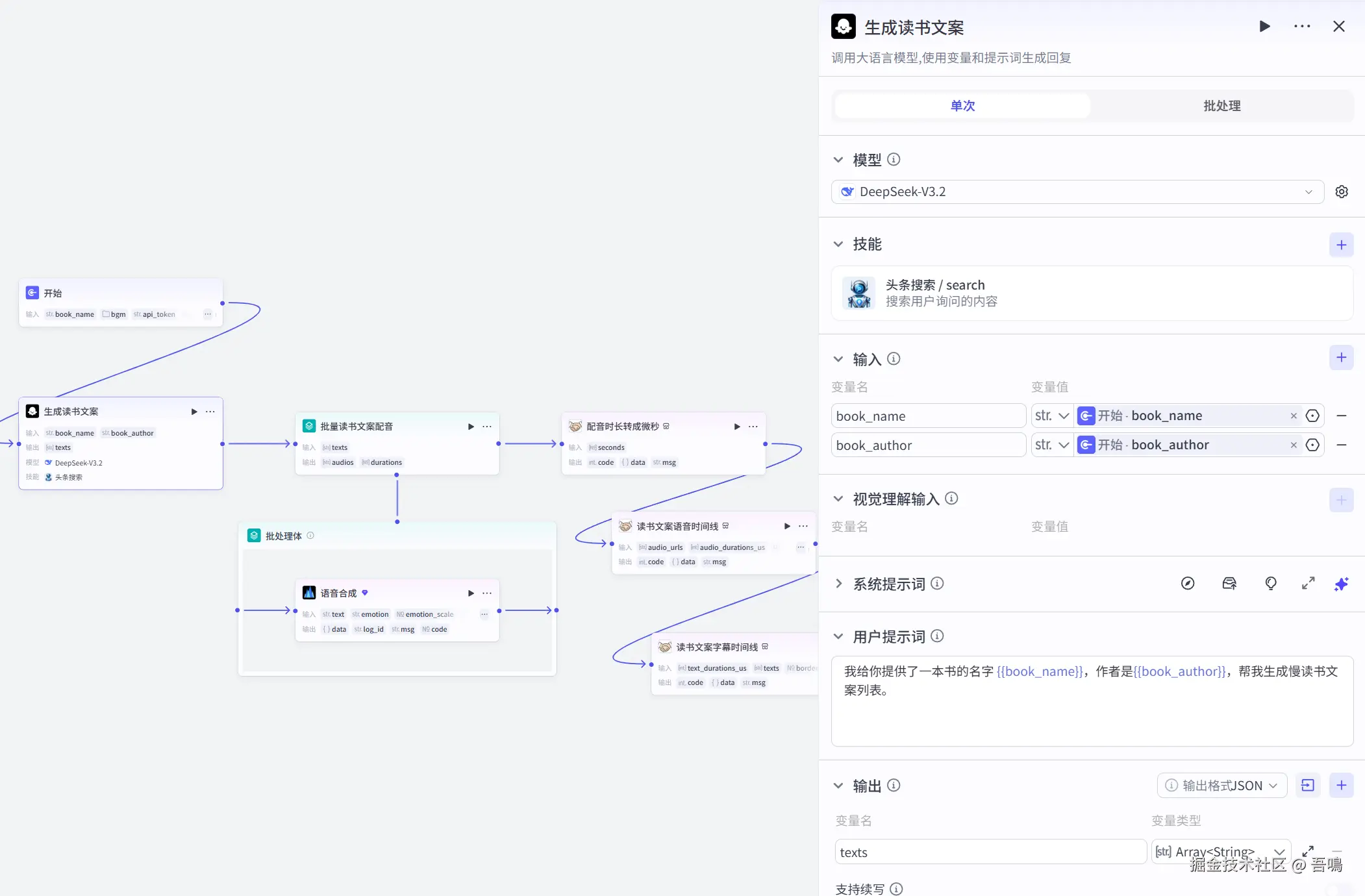Image resolution: width=1365 pixels, height=896 pixels.
Task: Open 输出格式JSON format dropdown
Action: click(x=1221, y=786)
